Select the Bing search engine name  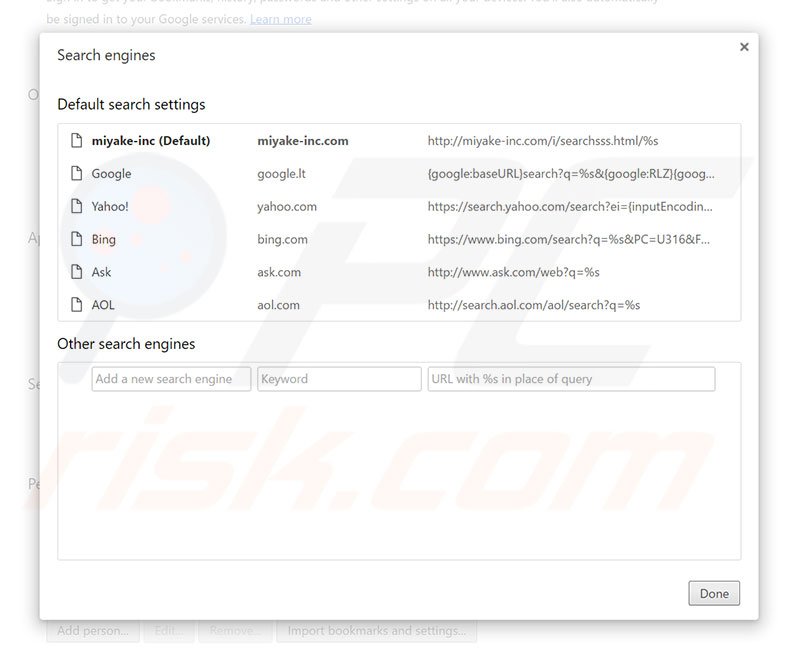(104, 239)
